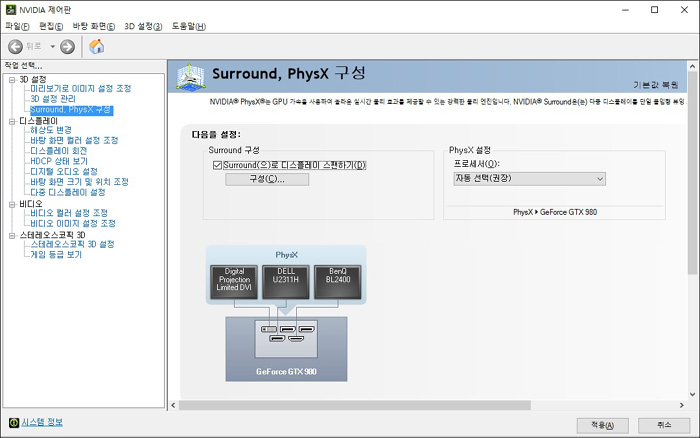Open the 바탕 화면(E) menu
700x438 pixels.
[x=94, y=26]
